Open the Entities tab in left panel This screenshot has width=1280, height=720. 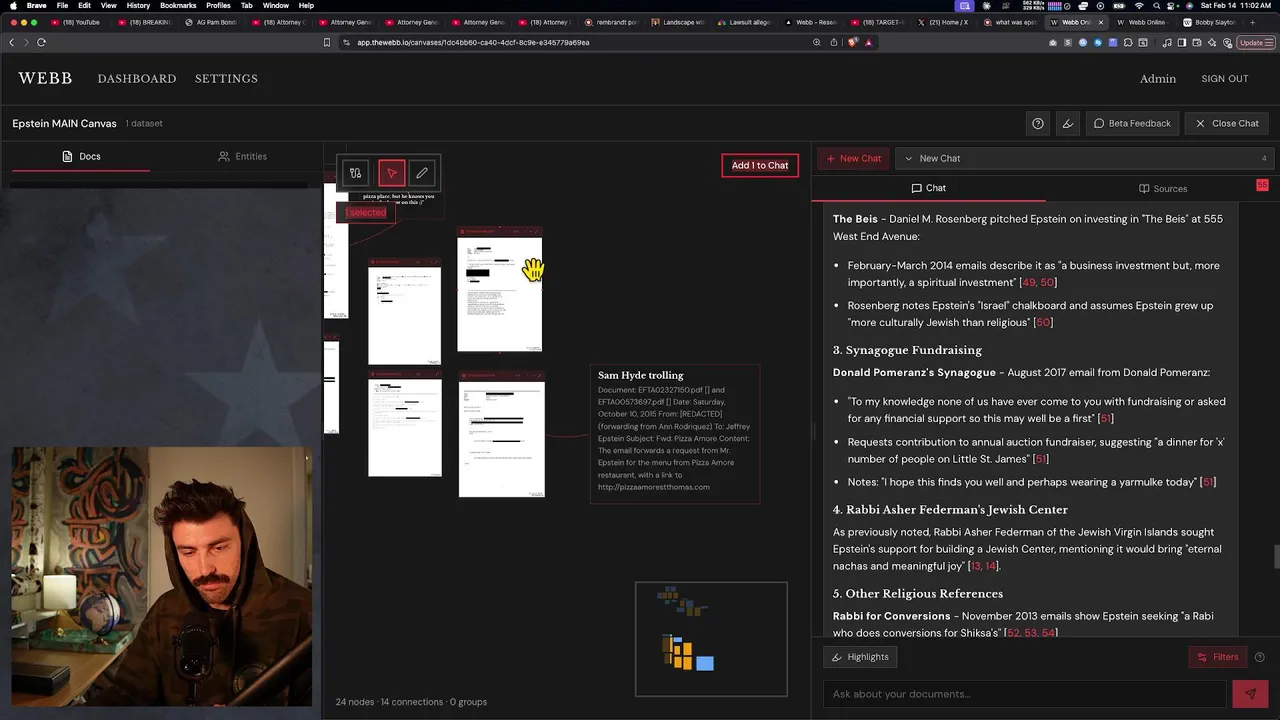tap(243, 156)
